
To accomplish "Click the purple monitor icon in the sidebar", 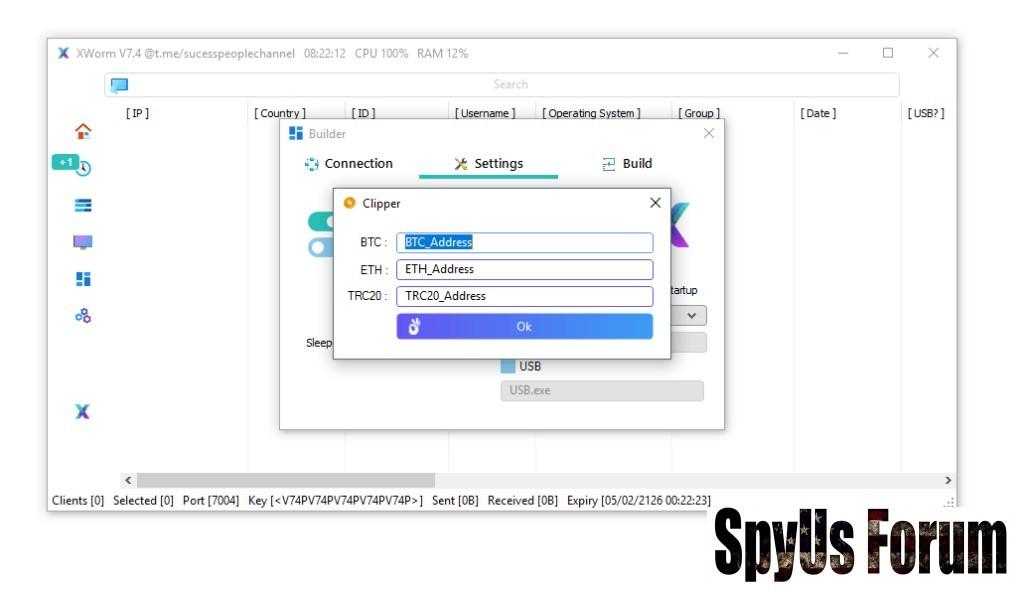I will coord(83,242).
